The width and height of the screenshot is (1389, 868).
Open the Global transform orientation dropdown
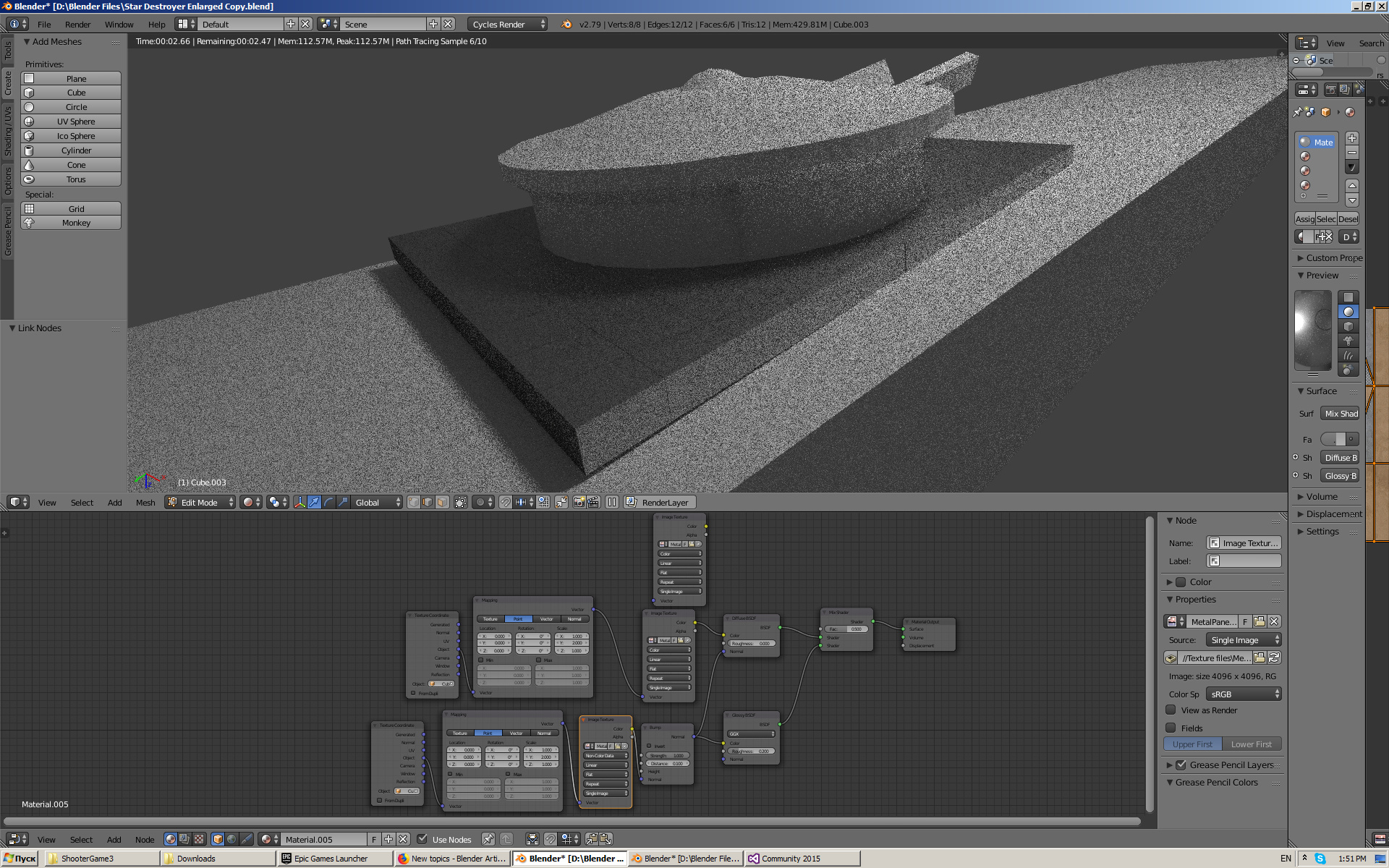377,502
